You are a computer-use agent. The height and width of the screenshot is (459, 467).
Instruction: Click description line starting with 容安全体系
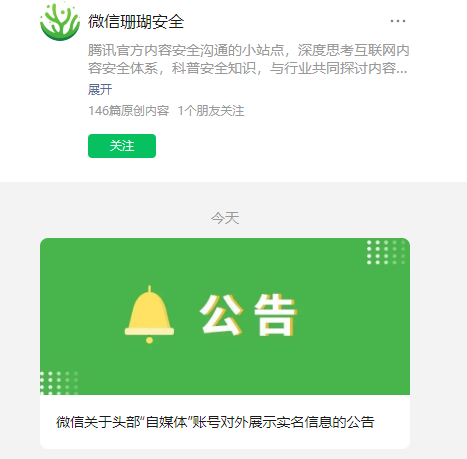248,68
